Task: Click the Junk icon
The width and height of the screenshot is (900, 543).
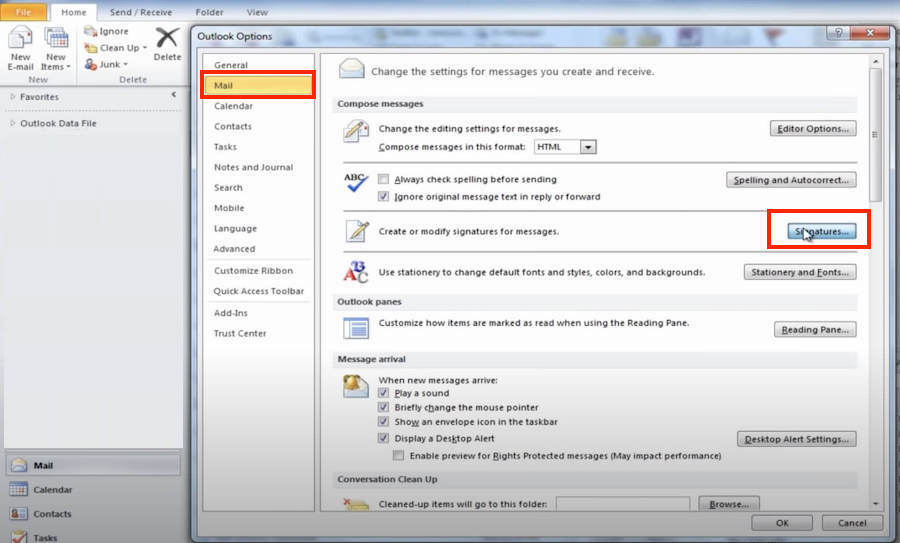Action: 90,64
